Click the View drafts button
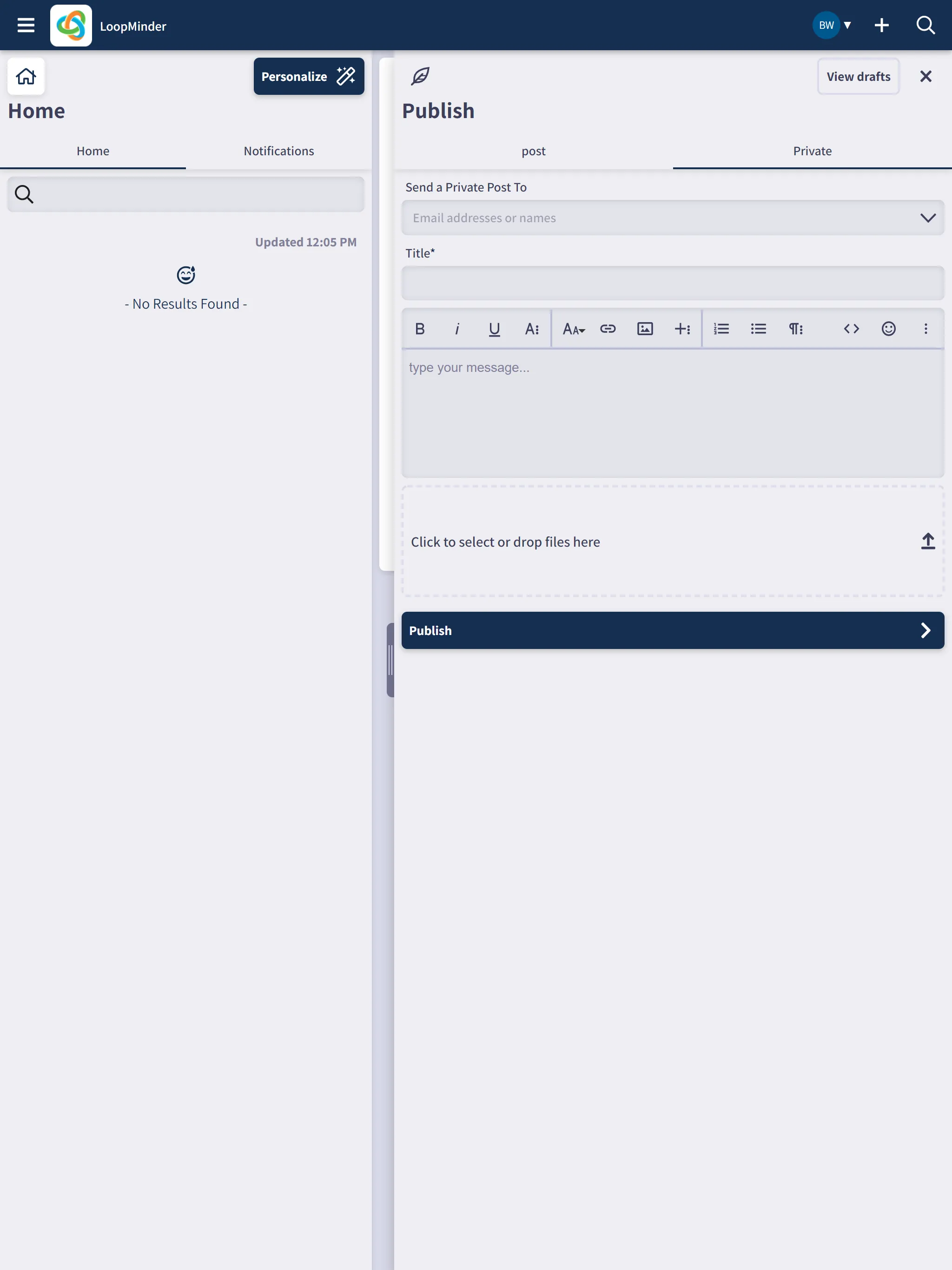952x1270 pixels. tap(858, 76)
